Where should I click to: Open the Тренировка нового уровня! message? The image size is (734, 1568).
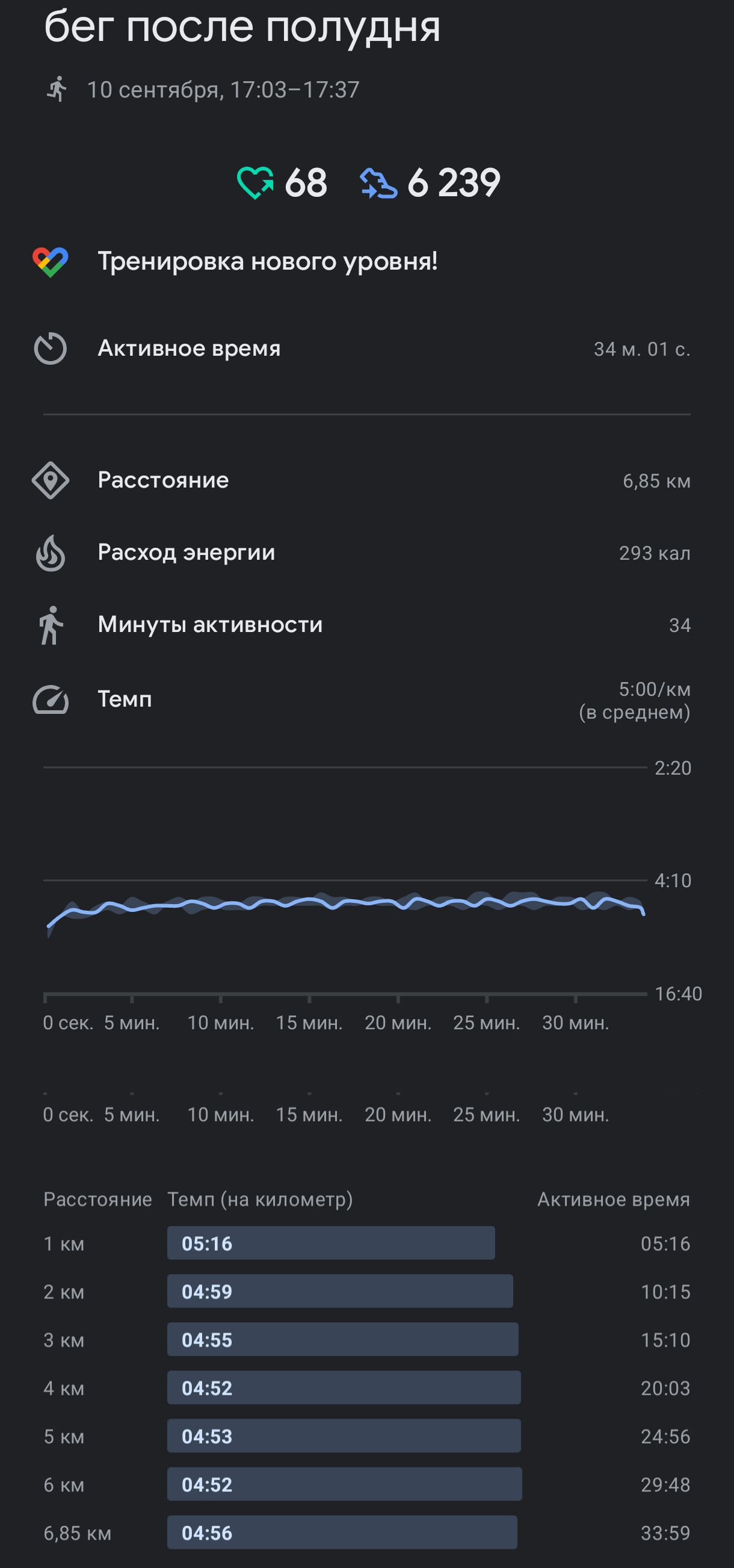(268, 262)
